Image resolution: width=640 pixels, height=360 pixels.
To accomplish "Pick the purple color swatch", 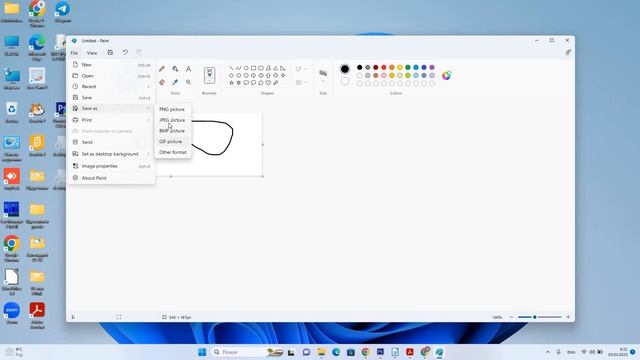I will click(x=432, y=67).
